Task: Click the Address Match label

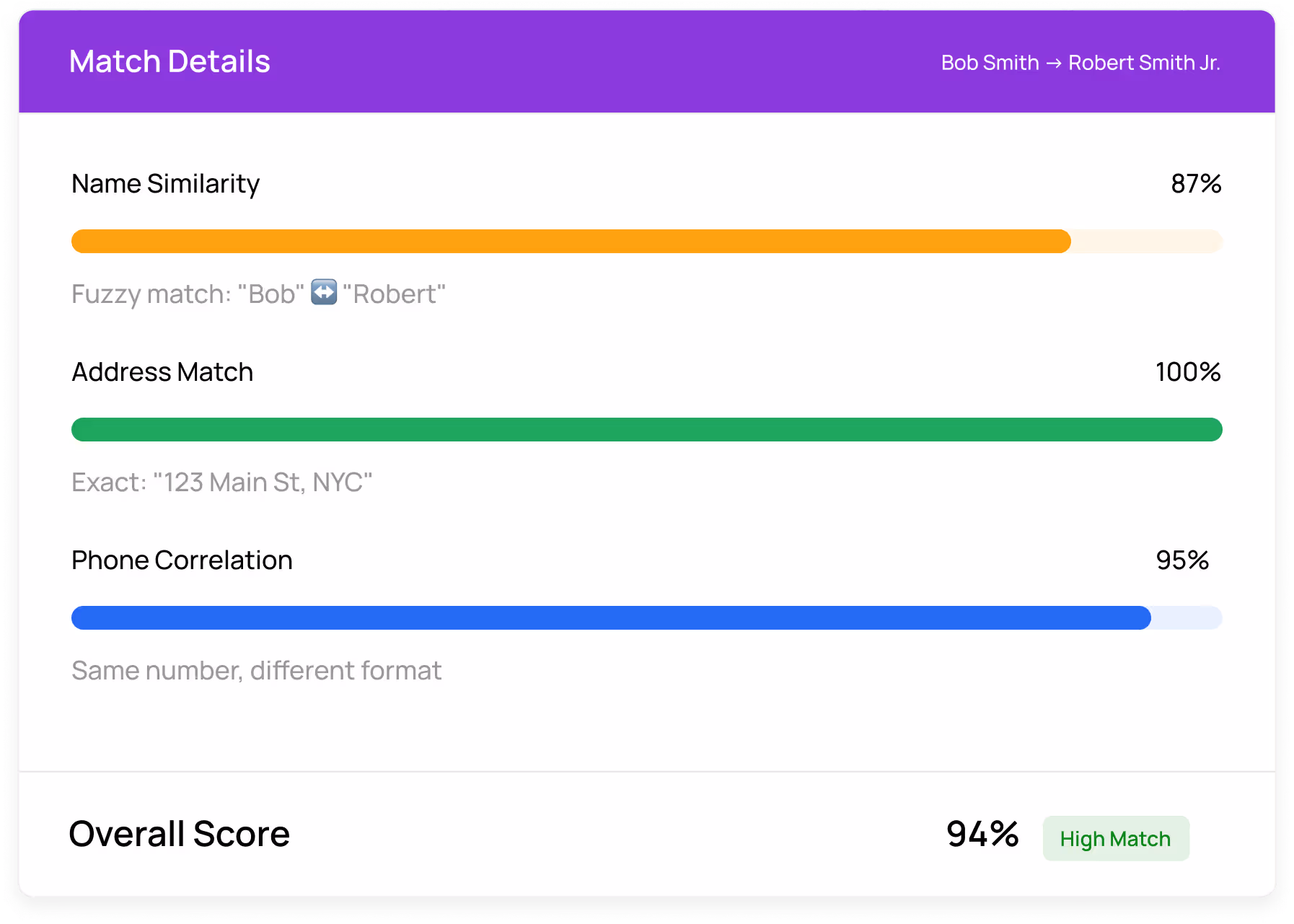Action: [x=162, y=372]
